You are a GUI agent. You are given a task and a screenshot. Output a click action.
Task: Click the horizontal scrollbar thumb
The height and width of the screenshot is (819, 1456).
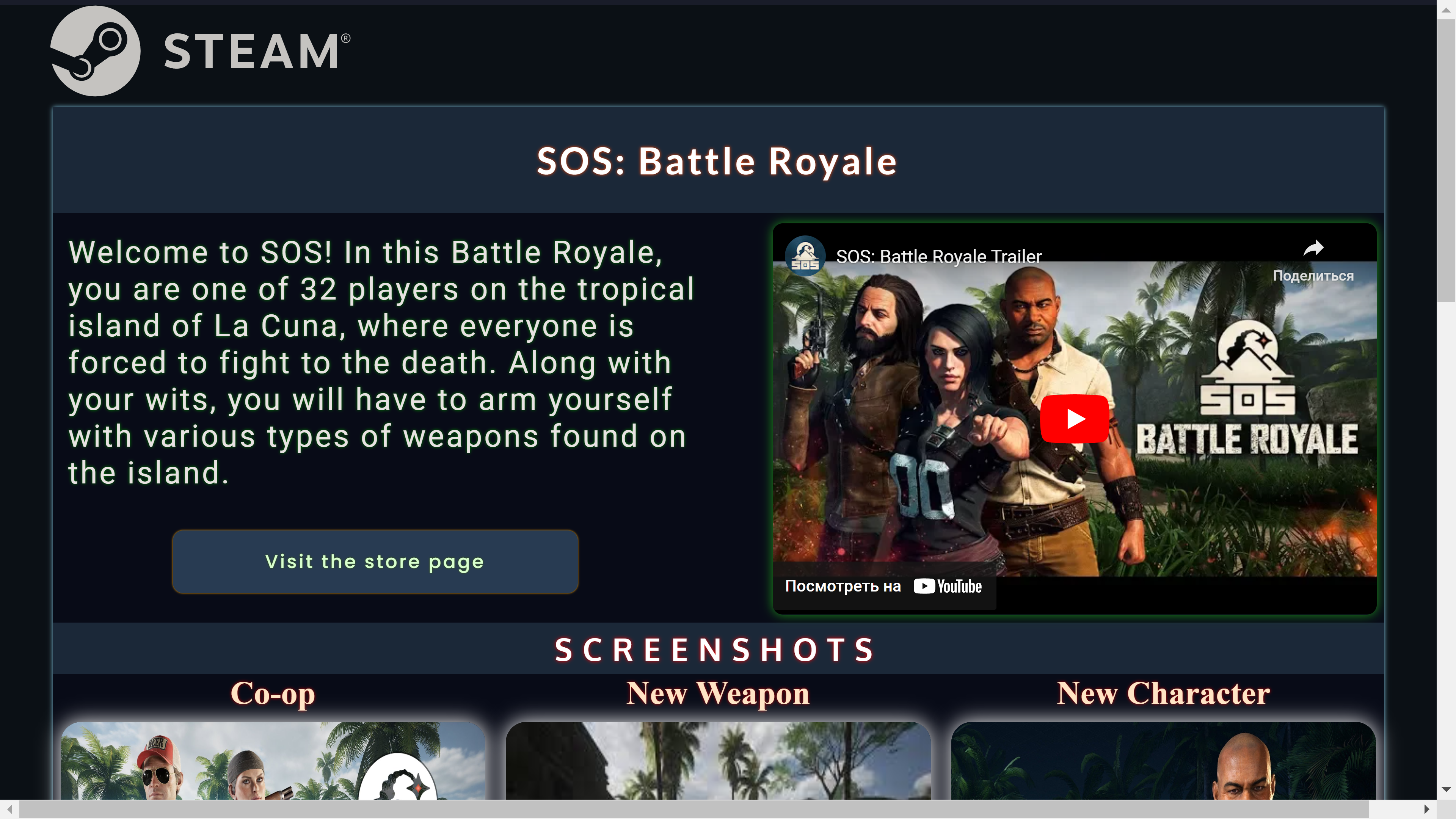[x=694, y=810]
